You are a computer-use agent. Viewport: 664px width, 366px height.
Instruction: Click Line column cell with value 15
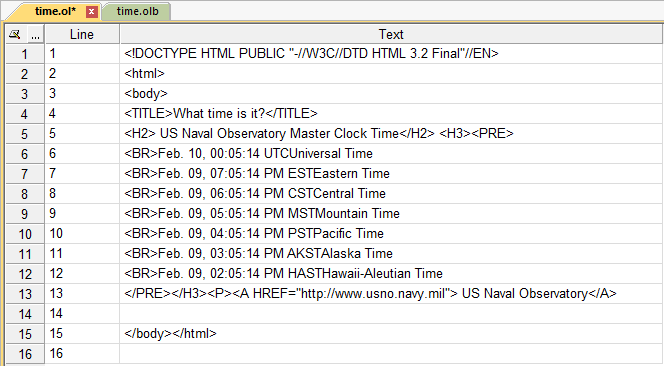point(82,334)
